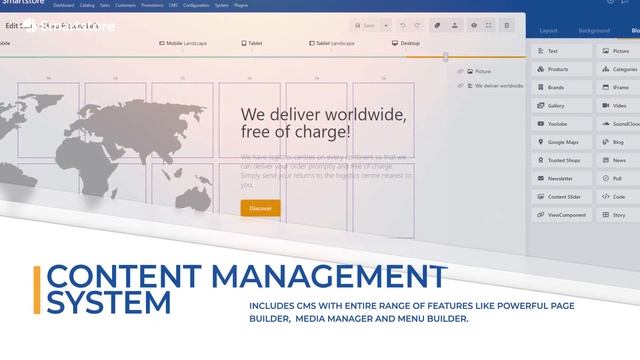This screenshot has width=640, height=360.
Task: Choose the Content Slider block
Action: pyautogui.click(x=562, y=197)
